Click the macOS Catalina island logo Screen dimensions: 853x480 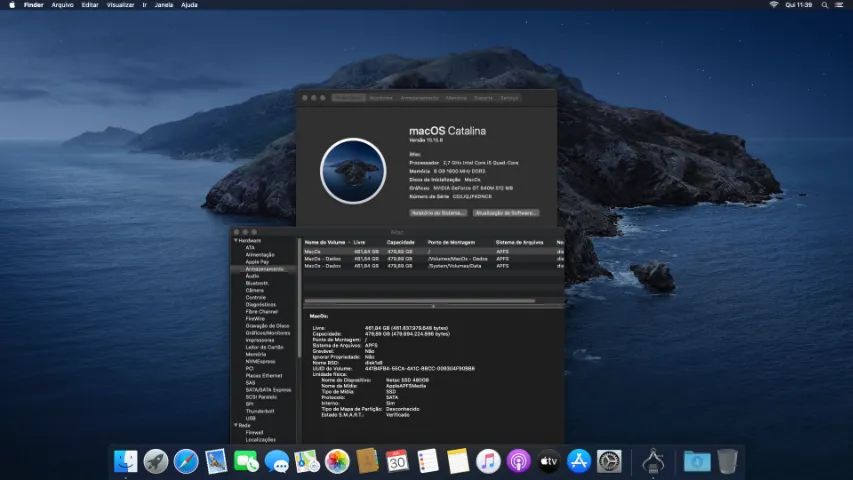(x=353, y=171)
